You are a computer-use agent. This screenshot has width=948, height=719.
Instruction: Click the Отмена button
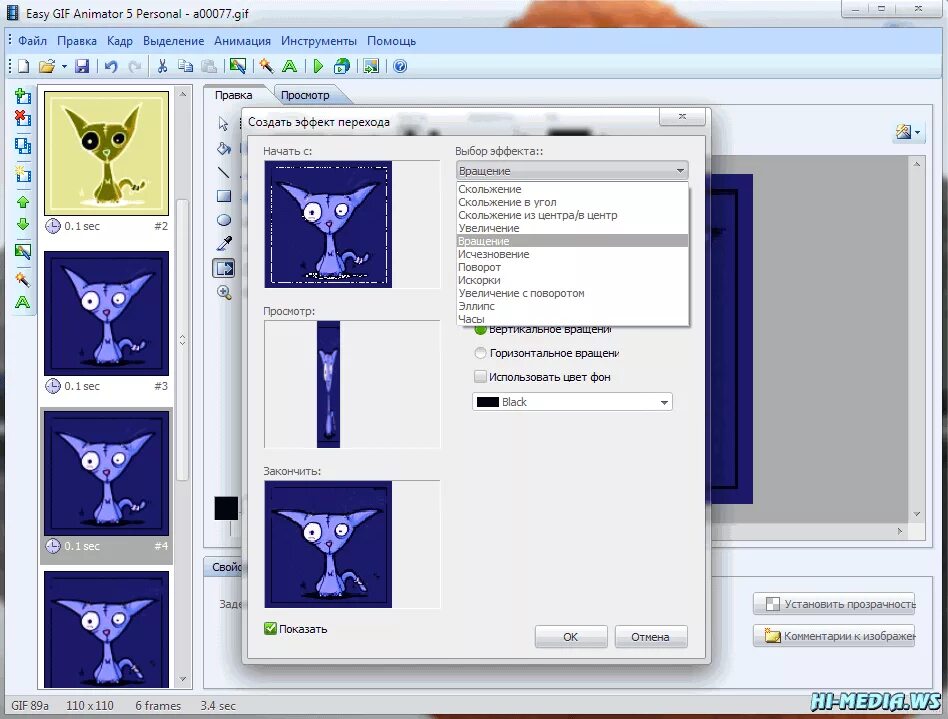[x=651, y=637]
